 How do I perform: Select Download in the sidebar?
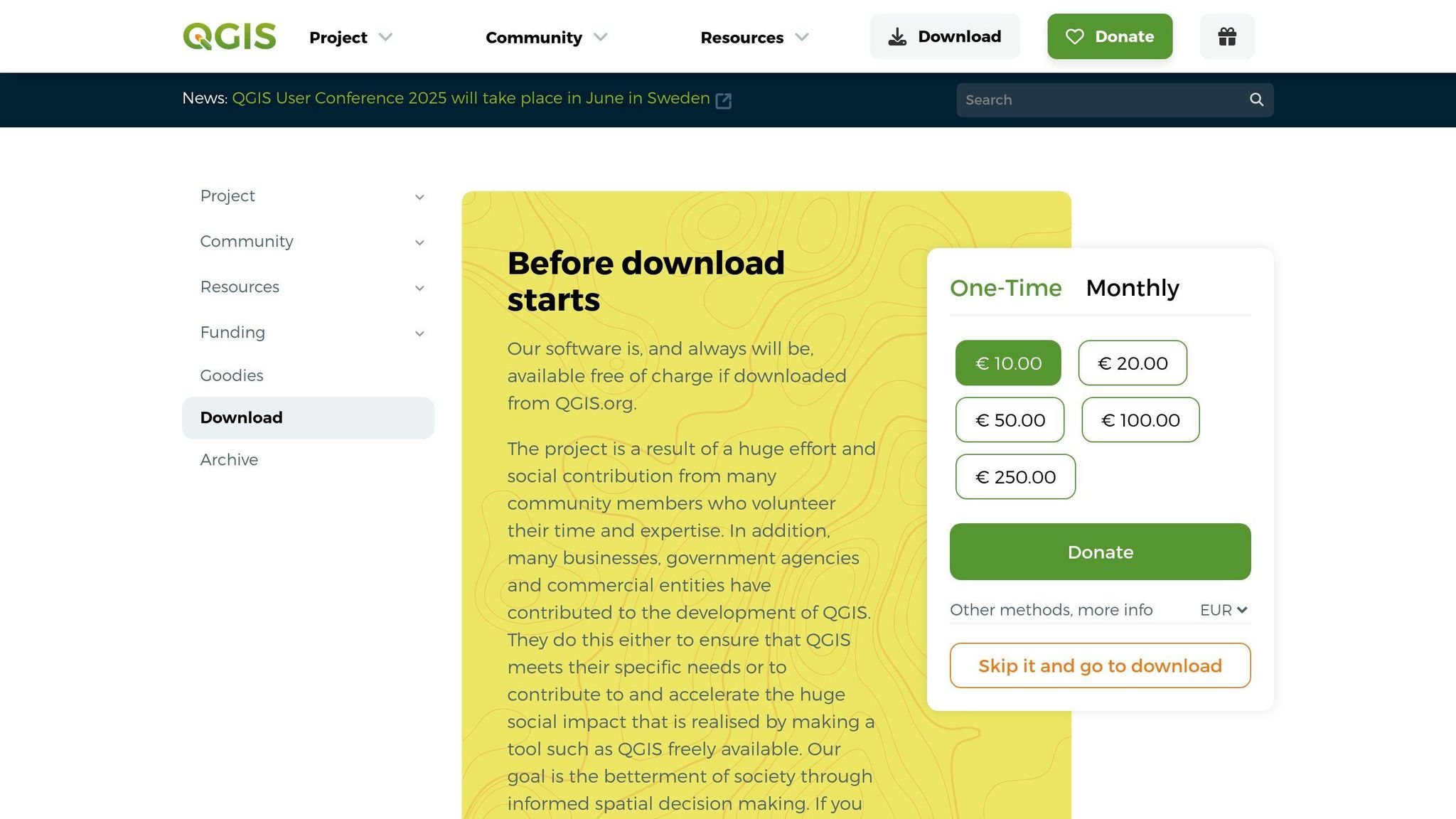[308, 418]
